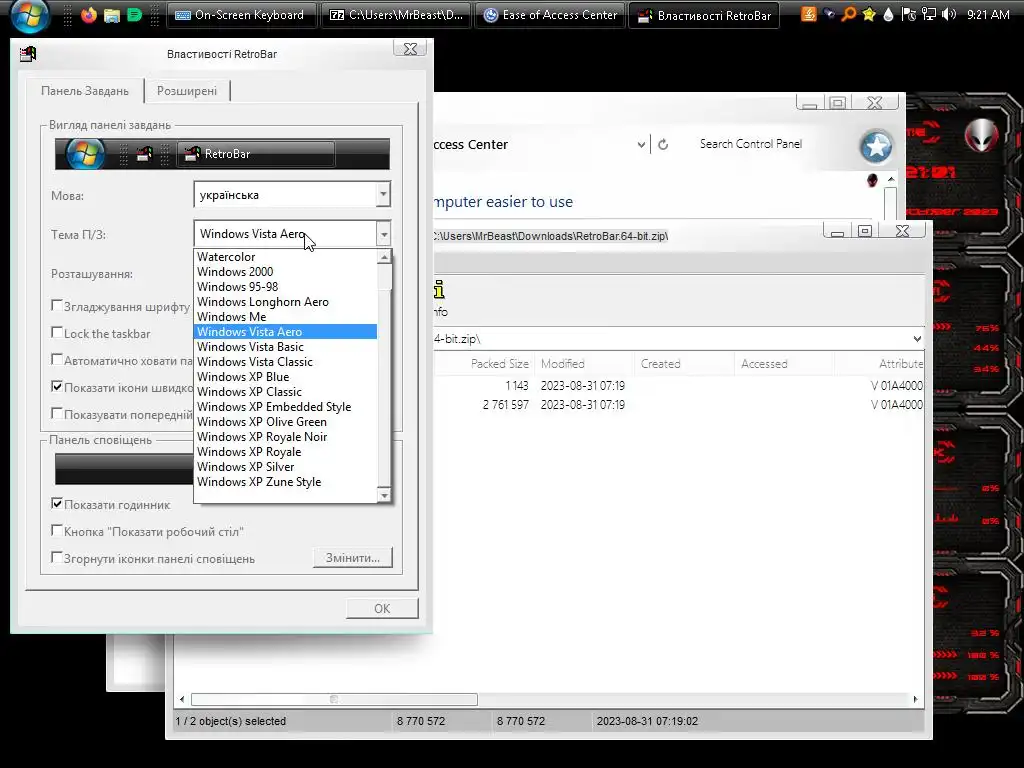Open address history dropdown in Ease of Access
The image size is (1024, 768).
point(641,144)
